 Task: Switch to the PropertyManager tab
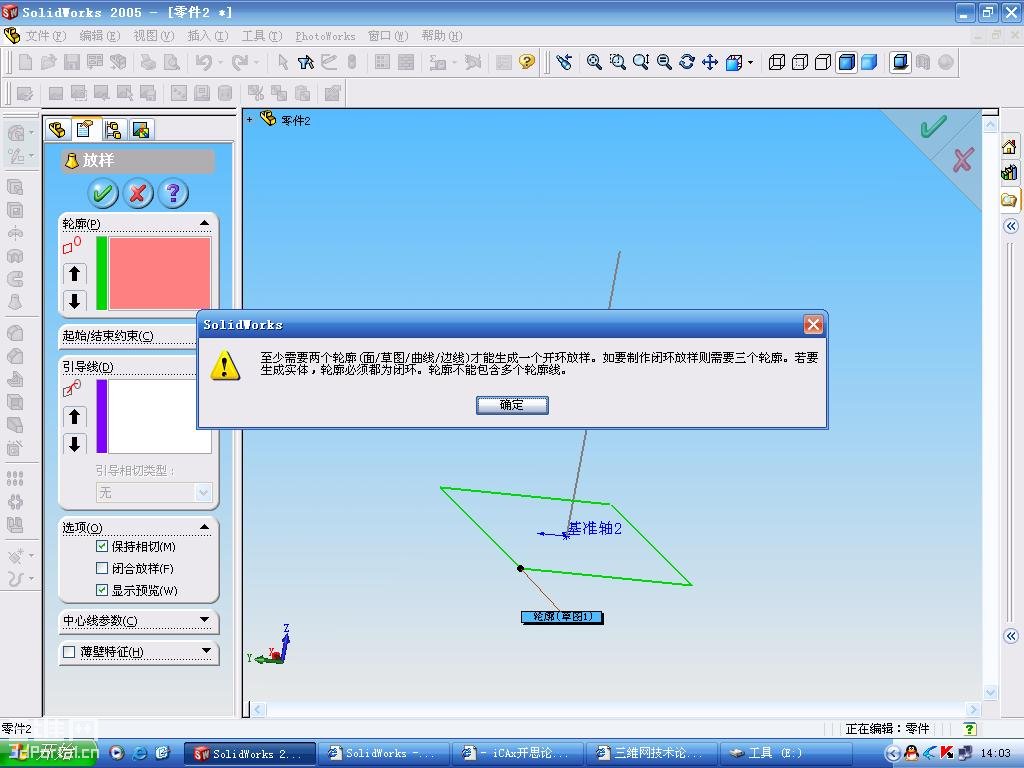(x=85, y=129)
